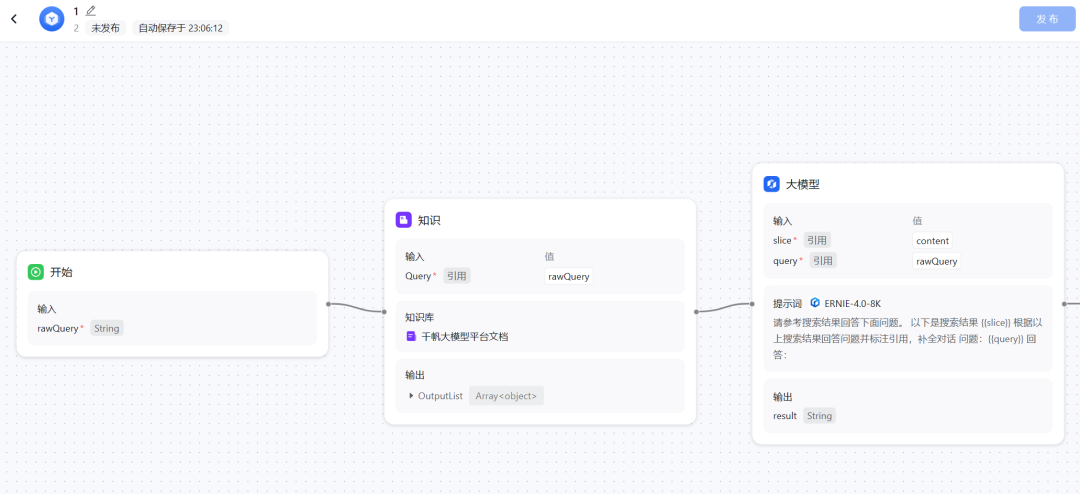Click the purple Knowledge node icon
This screenshot has height=494, width=1080.
[x=404, y=220]
